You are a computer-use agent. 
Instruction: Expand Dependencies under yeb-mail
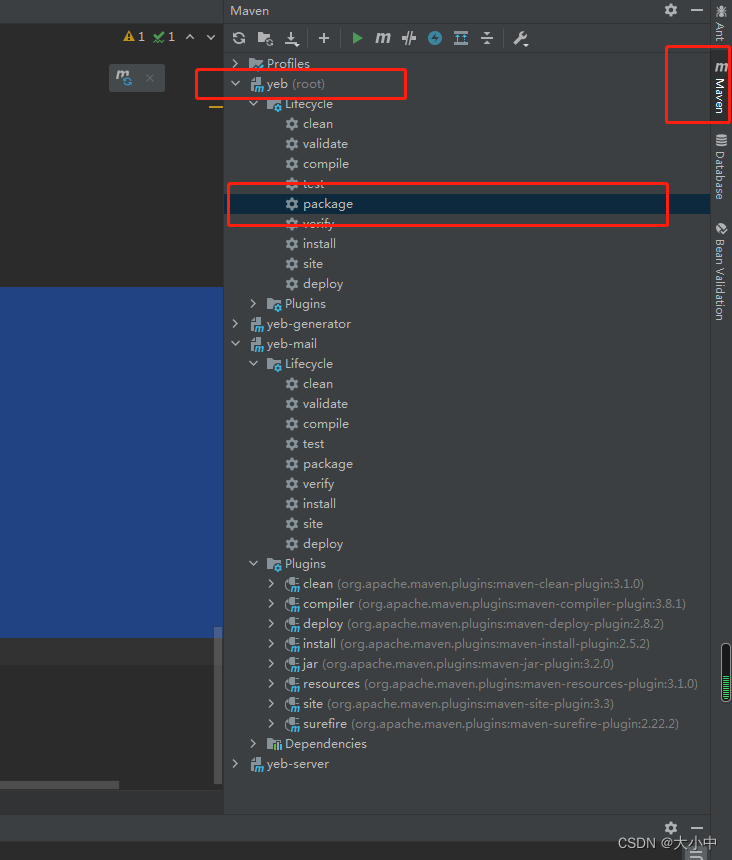coord(253,743)
